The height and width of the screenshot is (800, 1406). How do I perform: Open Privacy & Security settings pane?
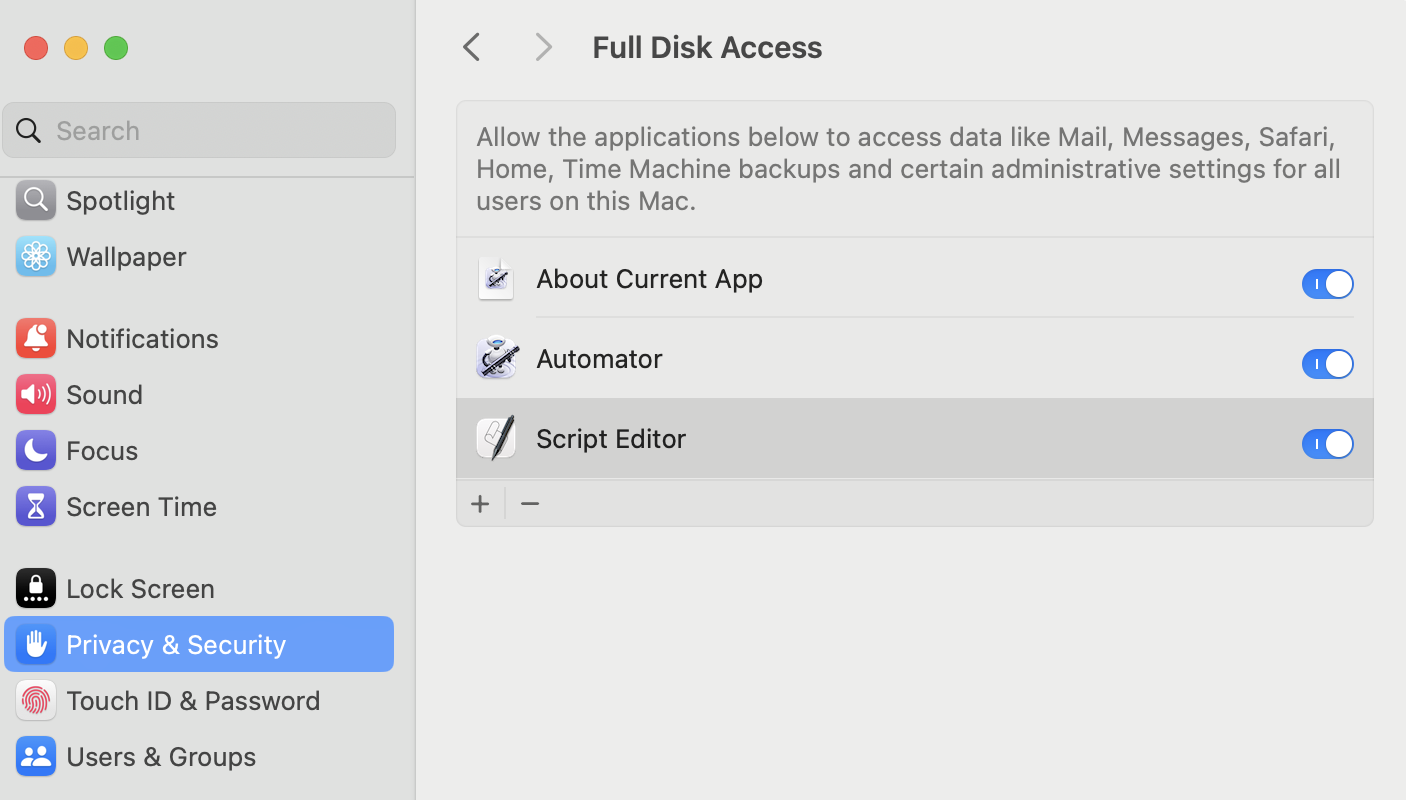point(176,644)
